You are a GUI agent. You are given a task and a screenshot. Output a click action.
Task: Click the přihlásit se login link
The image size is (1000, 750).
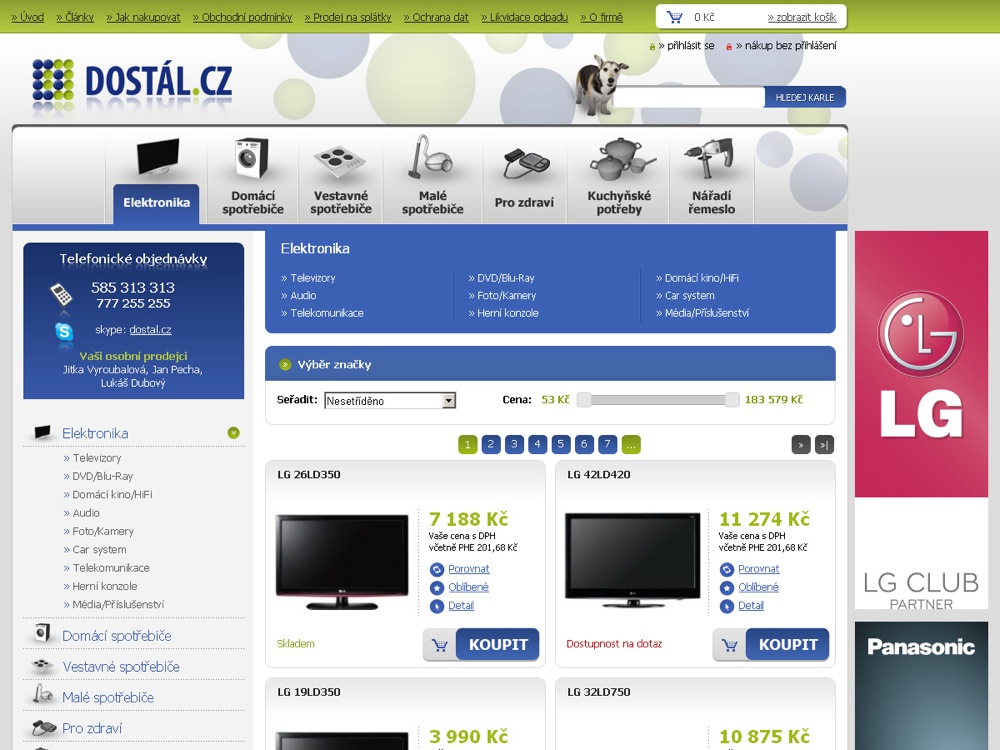686,46
